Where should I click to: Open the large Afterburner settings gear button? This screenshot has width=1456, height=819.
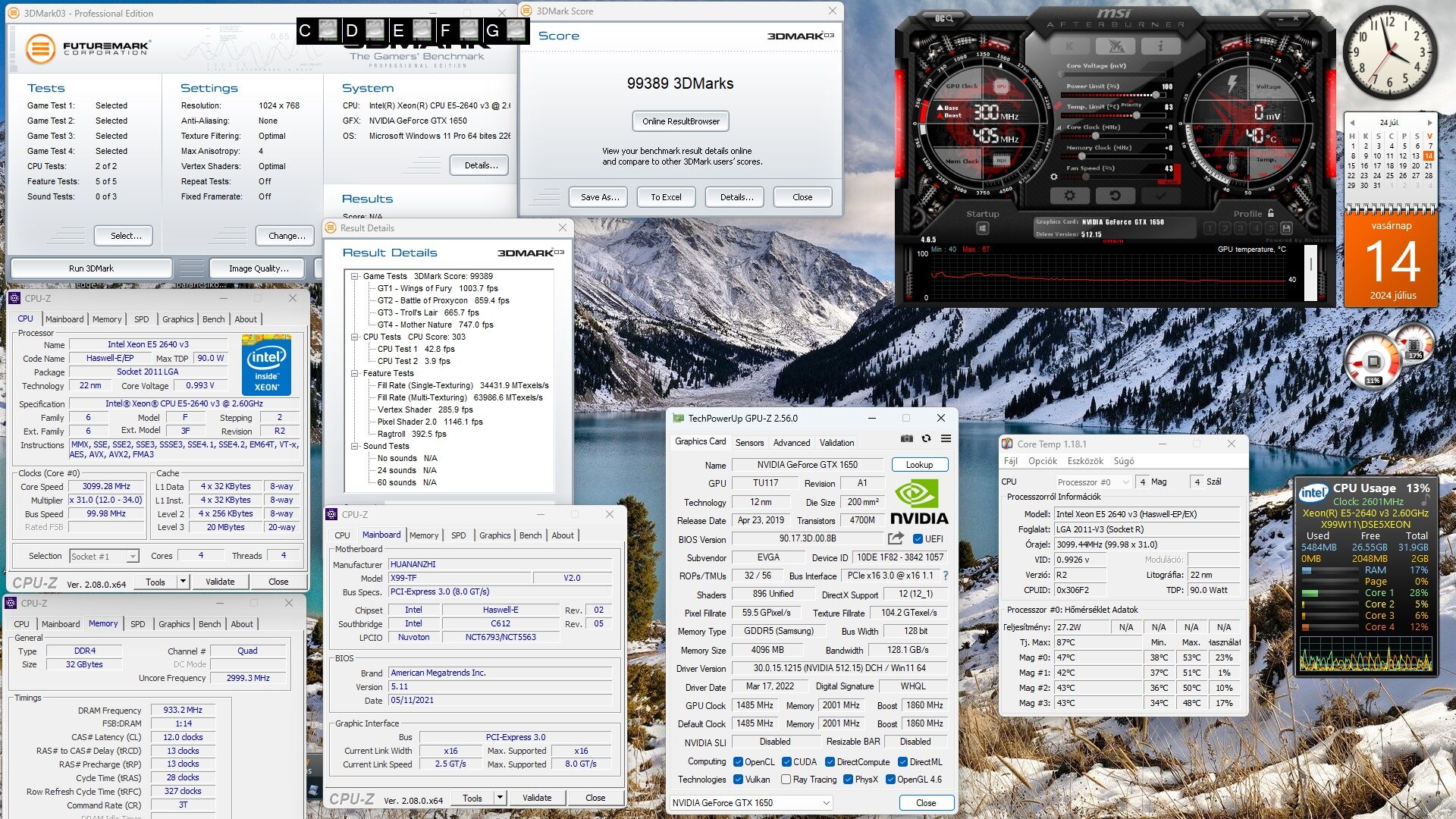[x=1069, y=196]
